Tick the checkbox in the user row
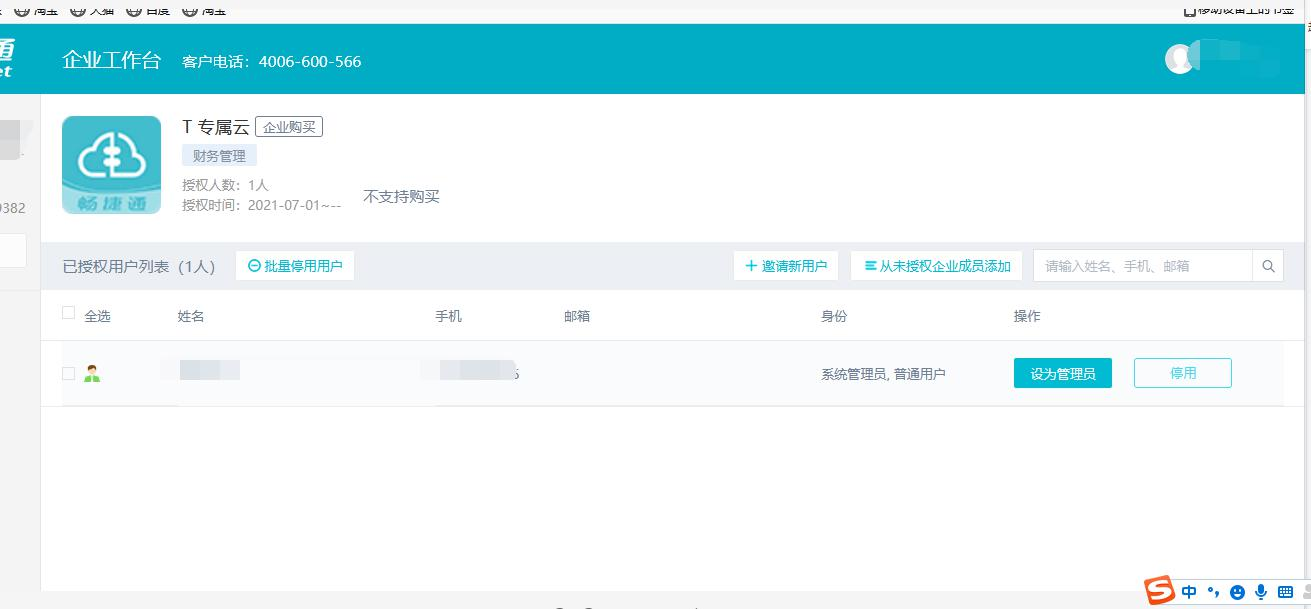This screenshot has width=1311, height=609. pyautogui.click(x=68, y=373)
